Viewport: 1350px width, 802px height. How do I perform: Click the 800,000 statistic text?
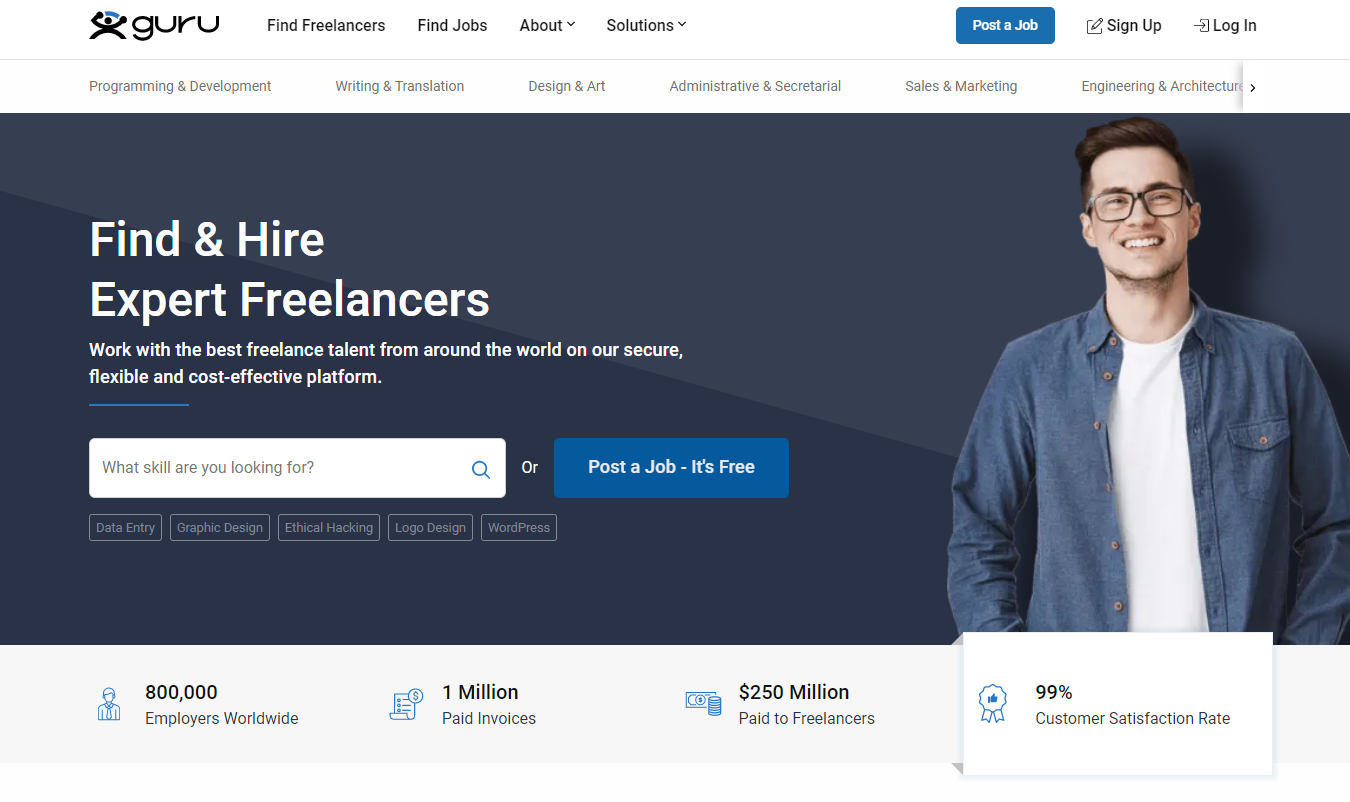181,692
